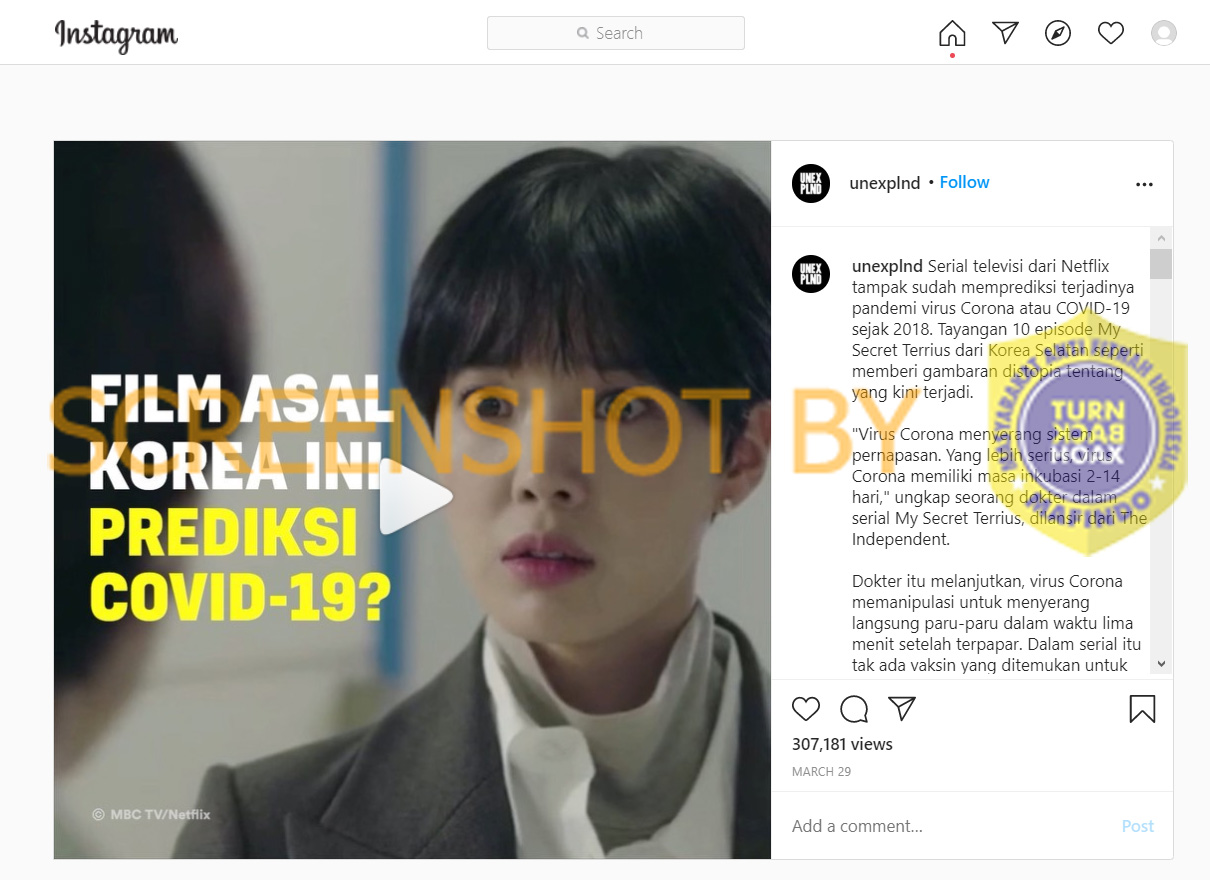
Task: Open unexplnd avatar beside caption
Action: [811, 274]
